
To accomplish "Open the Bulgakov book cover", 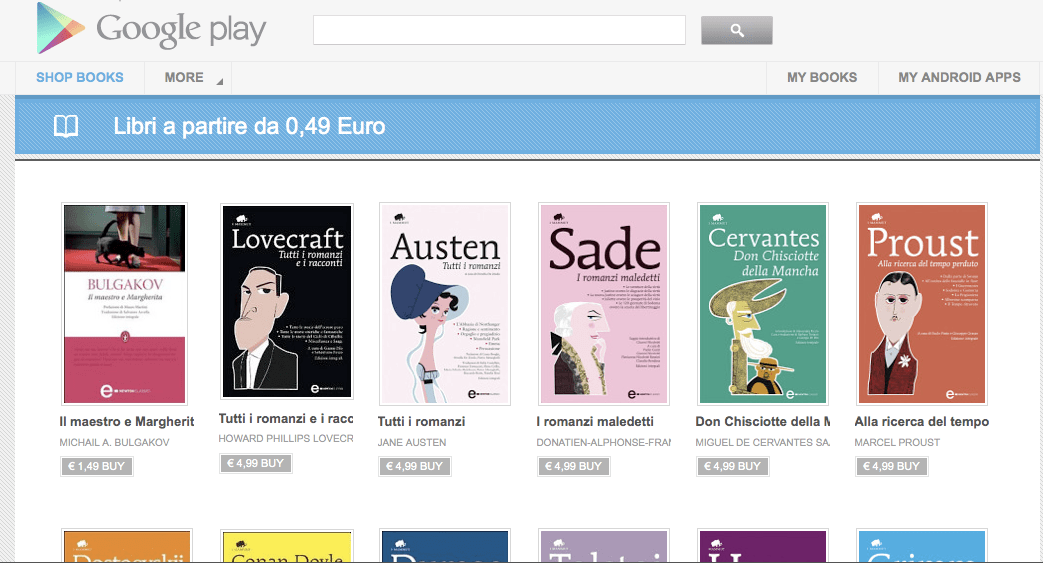I will click(x=125, y=303).
